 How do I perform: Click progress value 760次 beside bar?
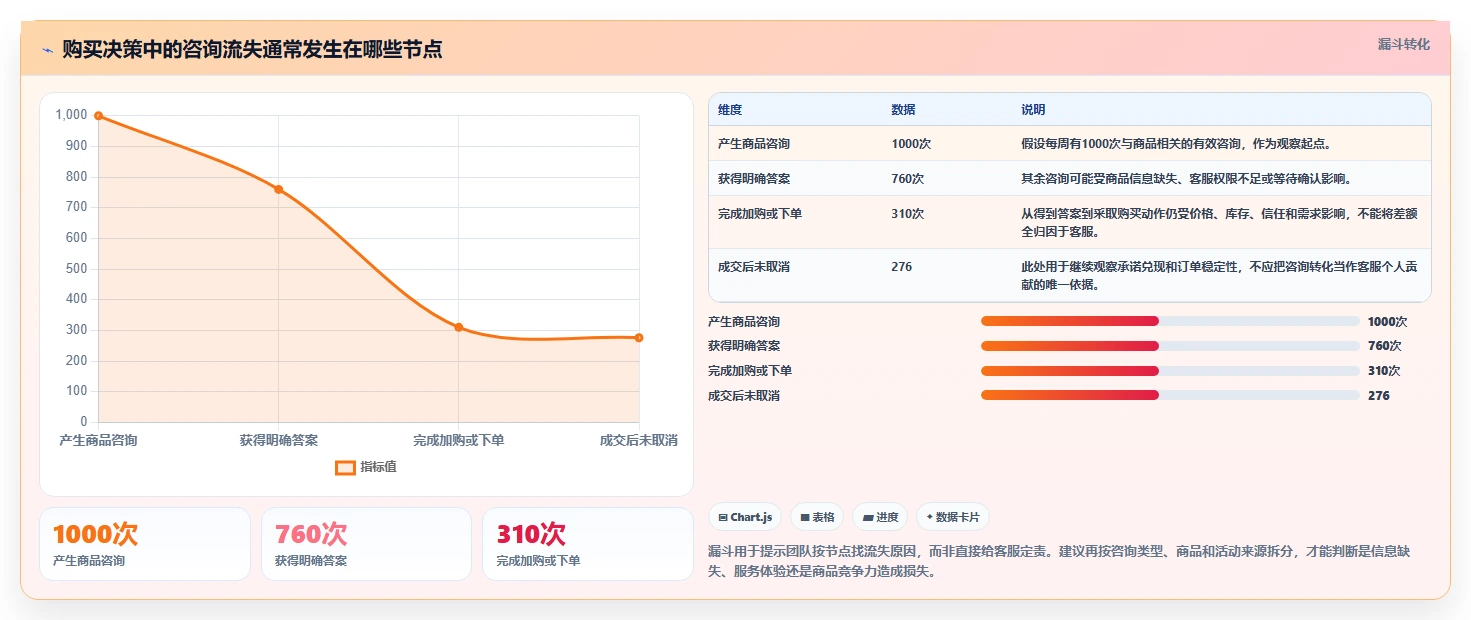point(1384,346)
